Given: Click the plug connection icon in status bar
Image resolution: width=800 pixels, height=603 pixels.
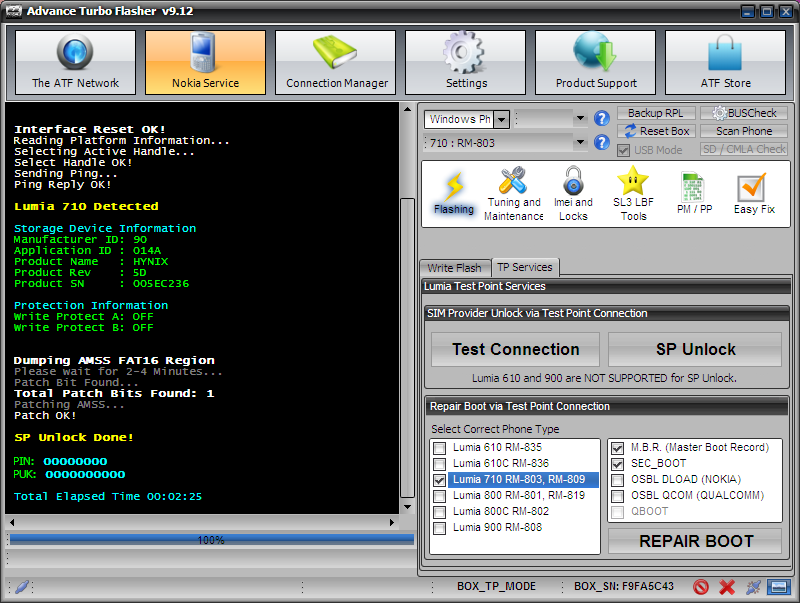Looking at the screenshot, I should coord(753,587).
